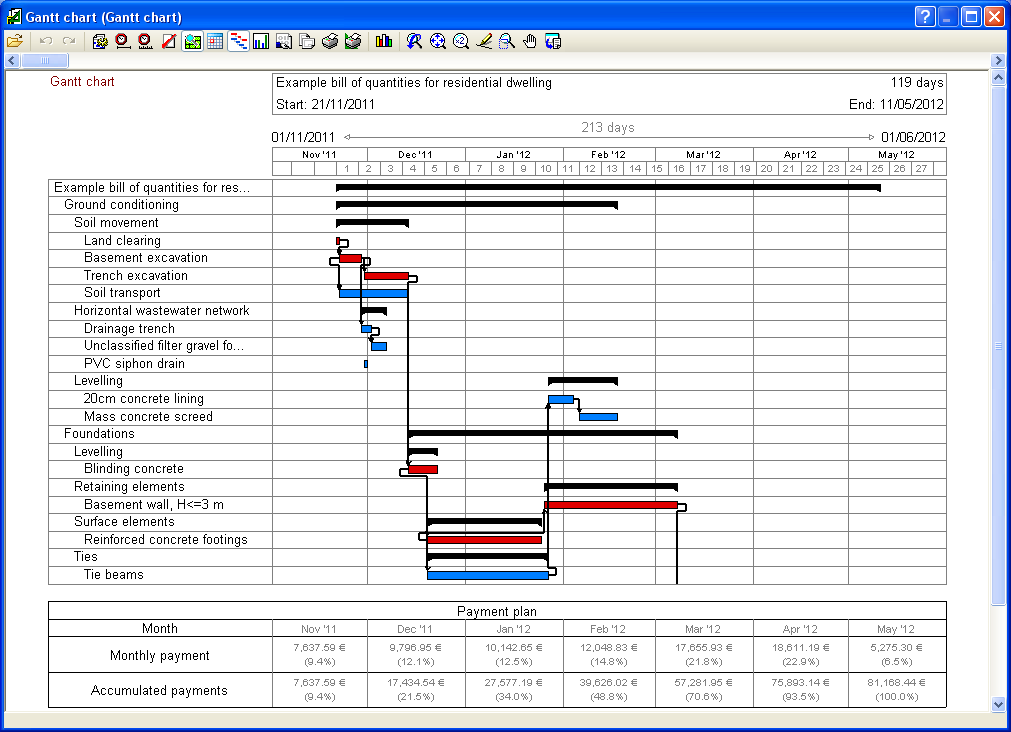1011x732 pixels.
Task: Click blue bar for Mass concrete screed
Action: pos(598,417)
